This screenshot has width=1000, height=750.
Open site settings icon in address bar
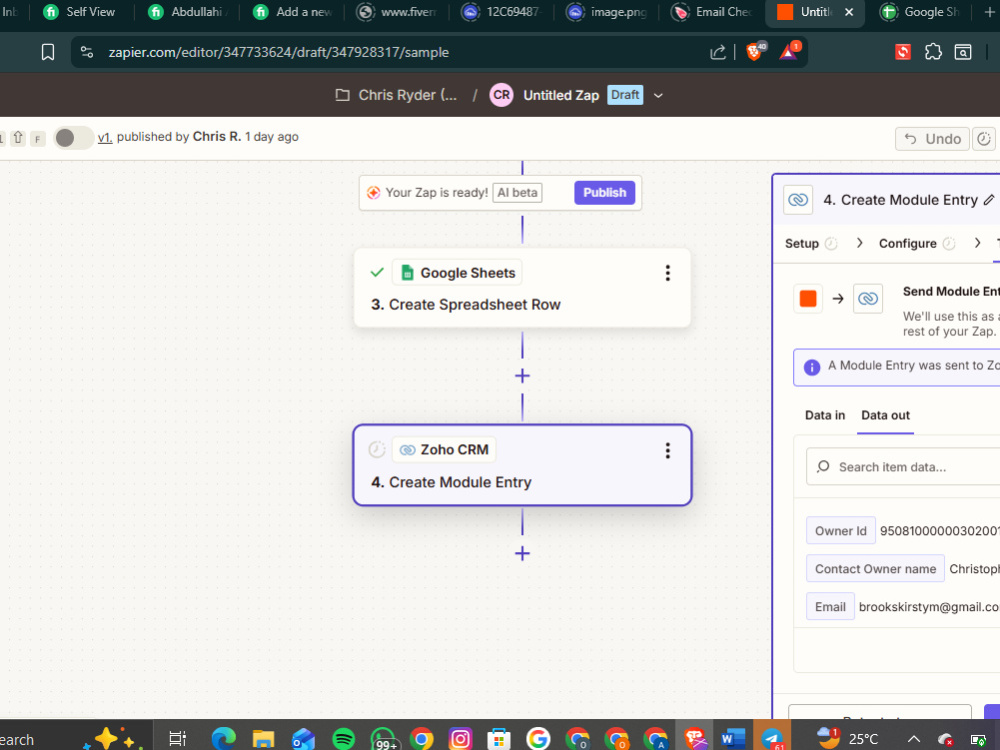point(87,52)
